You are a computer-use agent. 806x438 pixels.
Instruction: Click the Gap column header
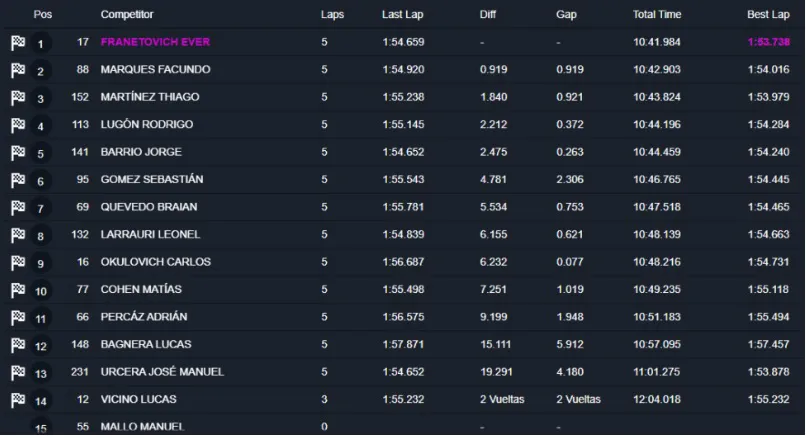point(566,15)
